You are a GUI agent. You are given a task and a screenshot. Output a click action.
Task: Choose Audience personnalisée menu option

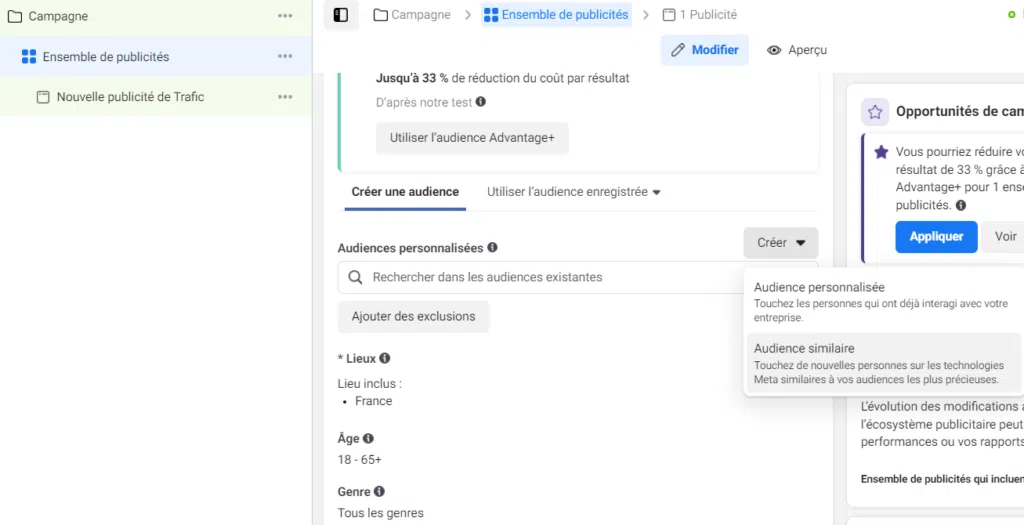[884, 304]
